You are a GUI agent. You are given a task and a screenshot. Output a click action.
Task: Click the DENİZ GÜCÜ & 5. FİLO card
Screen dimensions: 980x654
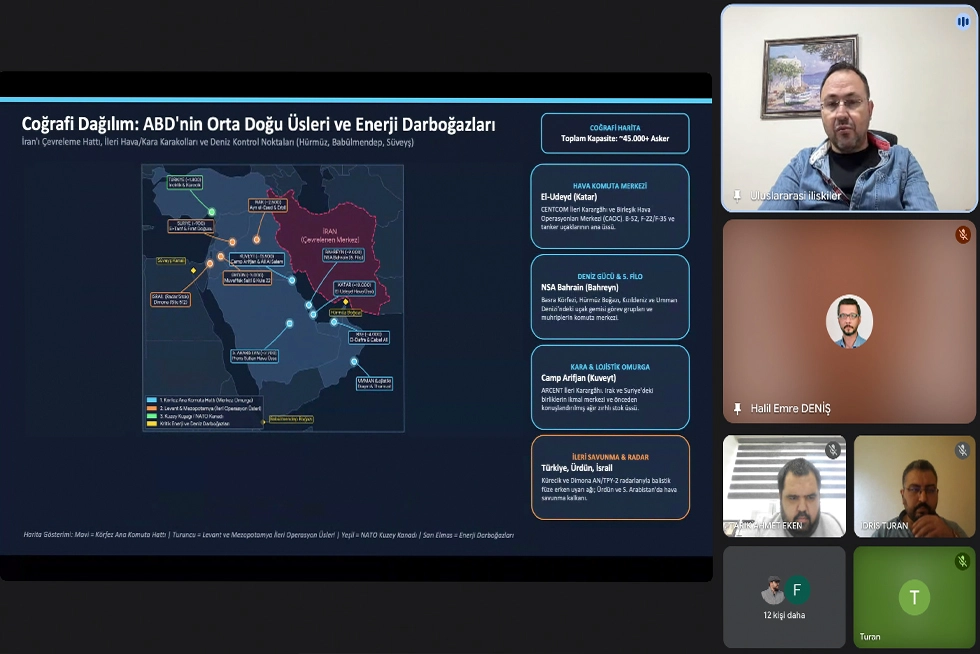[x=610, y=296]
